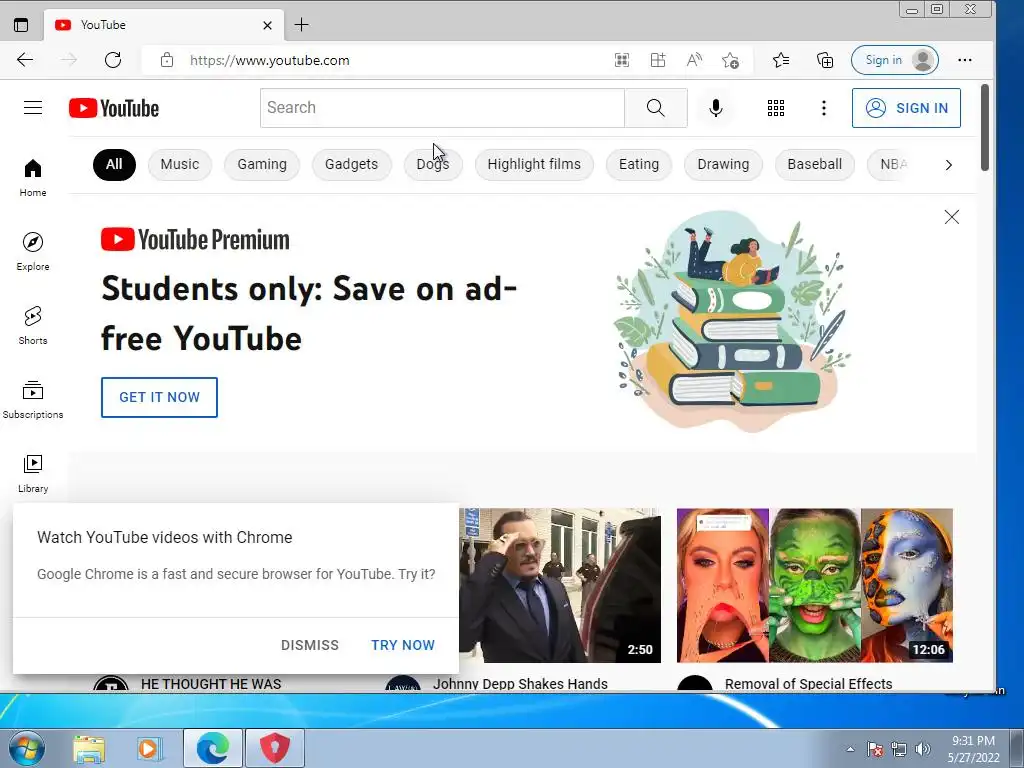Select the Drawing filter chip

tap(723, 165)
